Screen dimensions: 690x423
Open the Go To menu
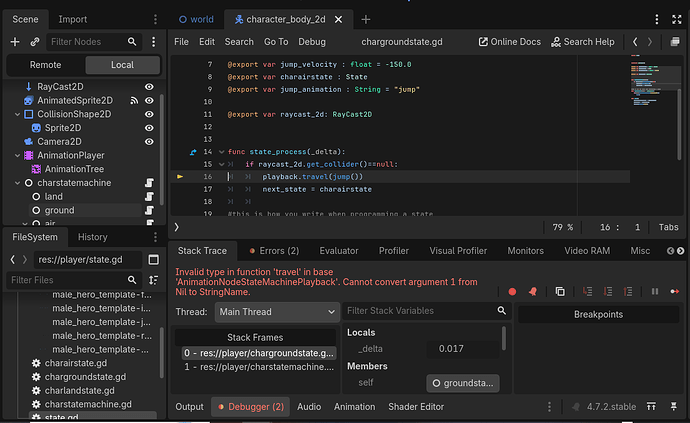(x=276, y=42)
